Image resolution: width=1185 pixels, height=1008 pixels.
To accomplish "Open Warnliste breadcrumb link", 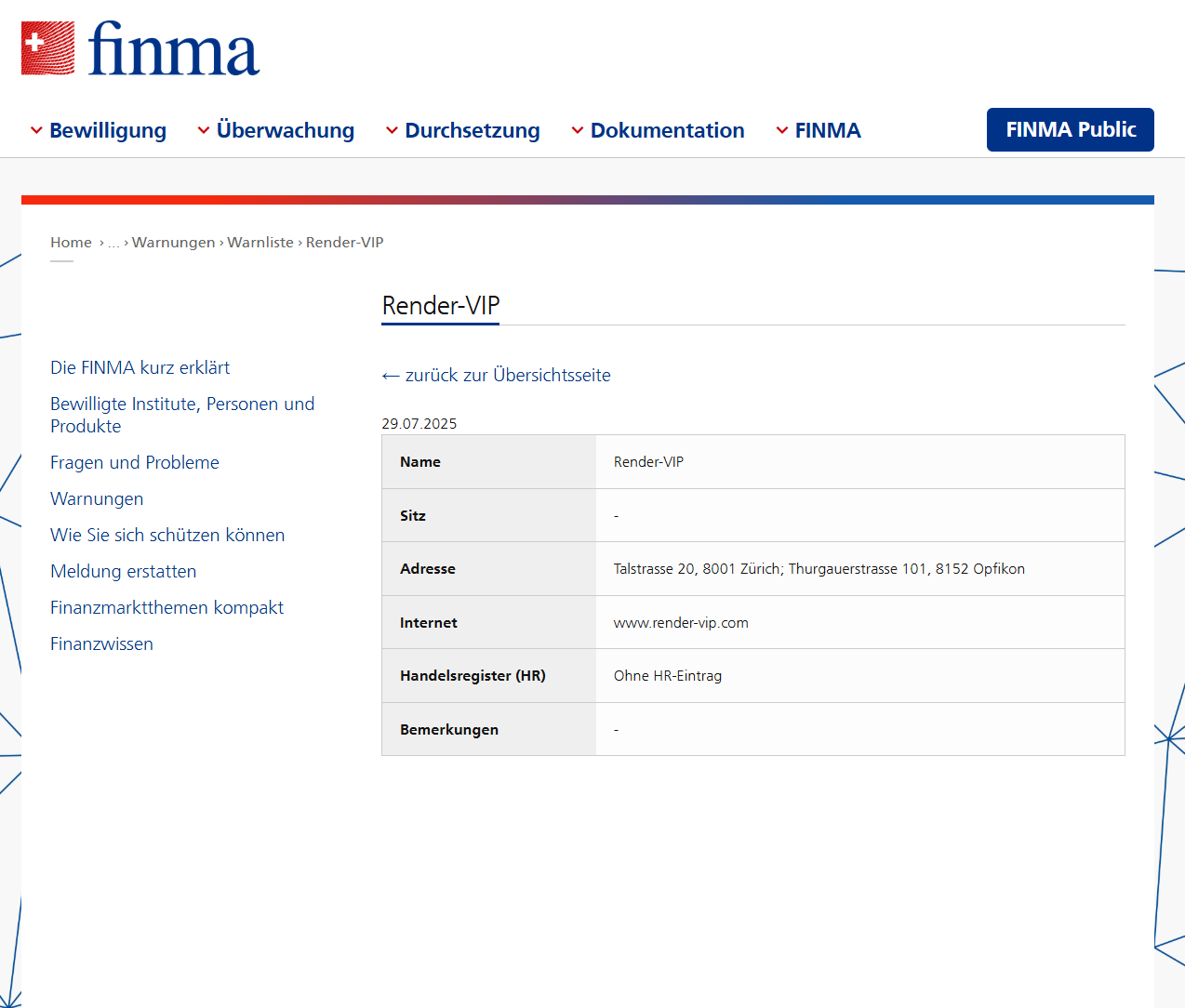I will (260, 243).
